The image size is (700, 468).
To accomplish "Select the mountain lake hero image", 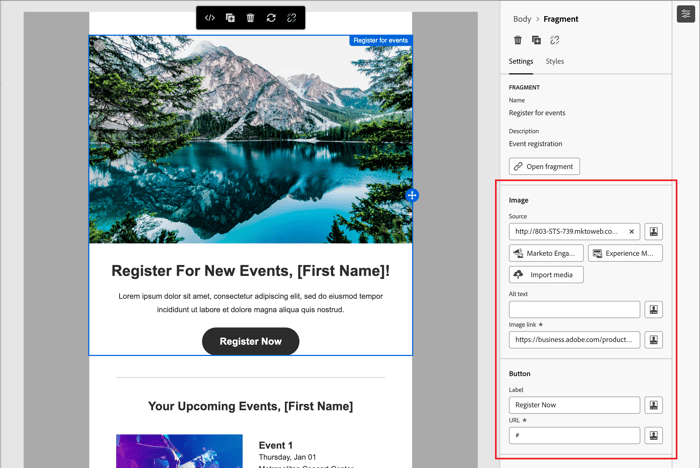I will pos(250,139).
